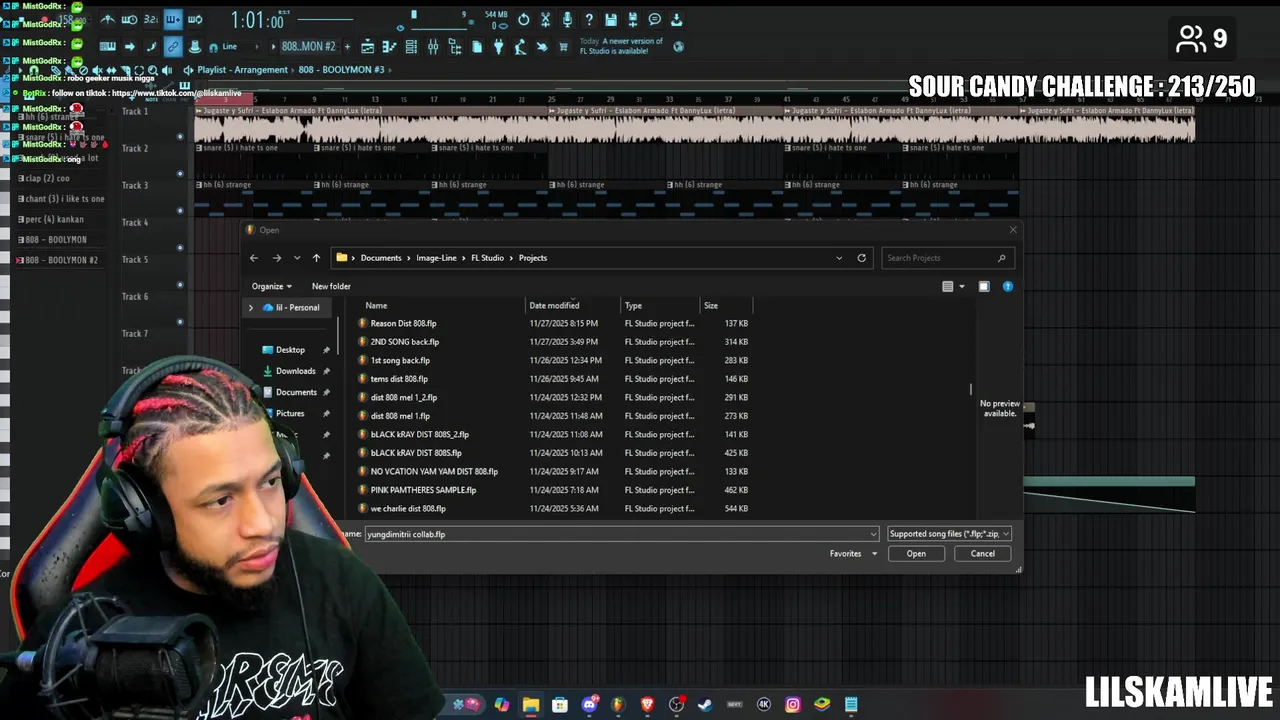Click the Search Projects field
This screenshot has width=1280, height=720.
[947, 258]
